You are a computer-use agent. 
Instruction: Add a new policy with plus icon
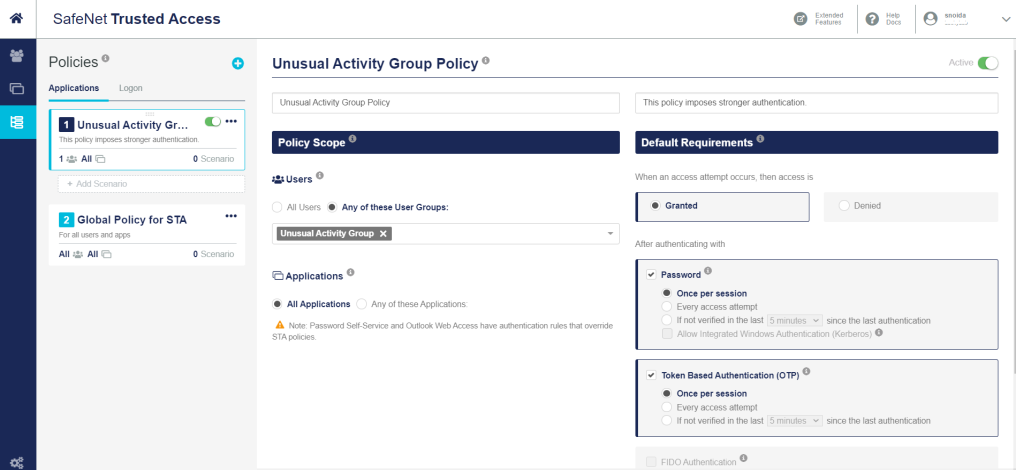point(237,63)
